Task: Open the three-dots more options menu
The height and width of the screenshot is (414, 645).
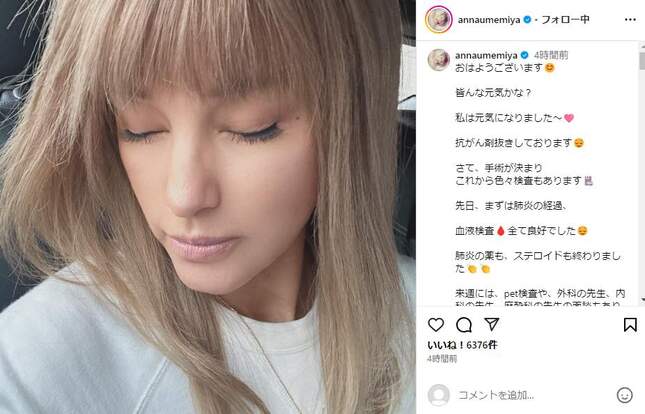Action: point(630,20)
